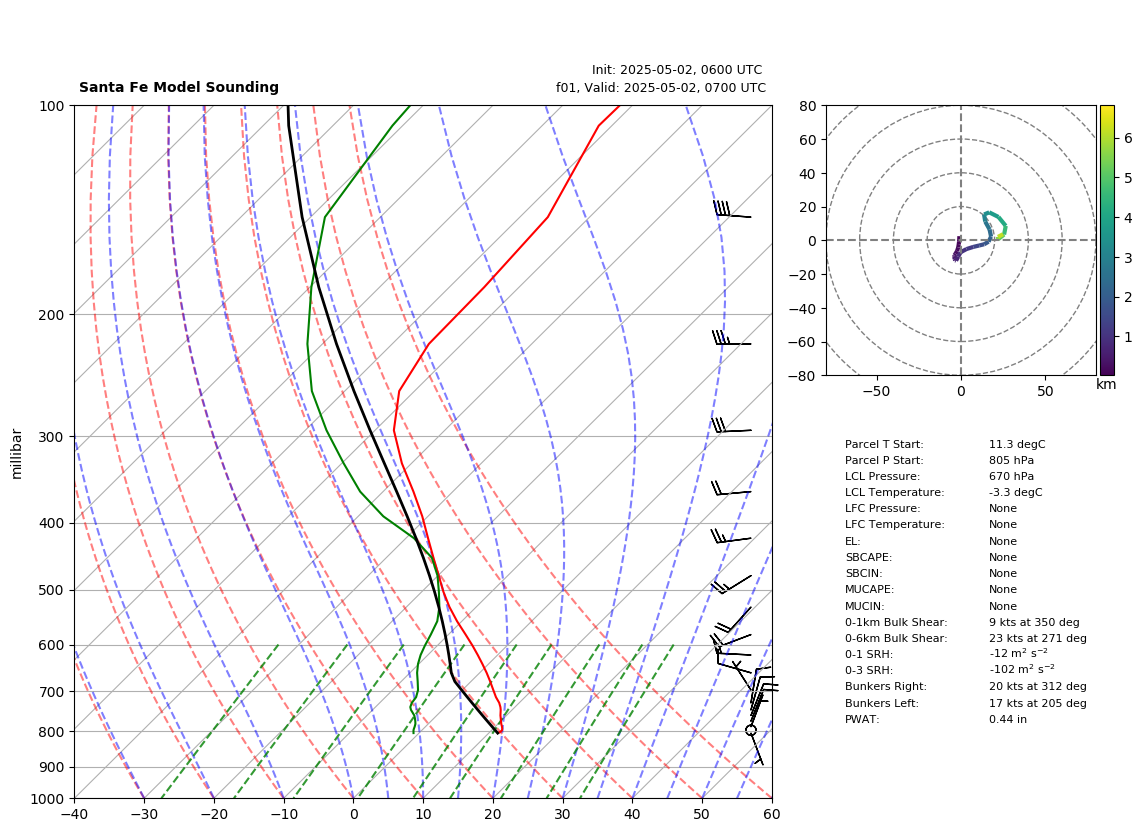Click the None value beside MUCIN

tap(1003, 606)
